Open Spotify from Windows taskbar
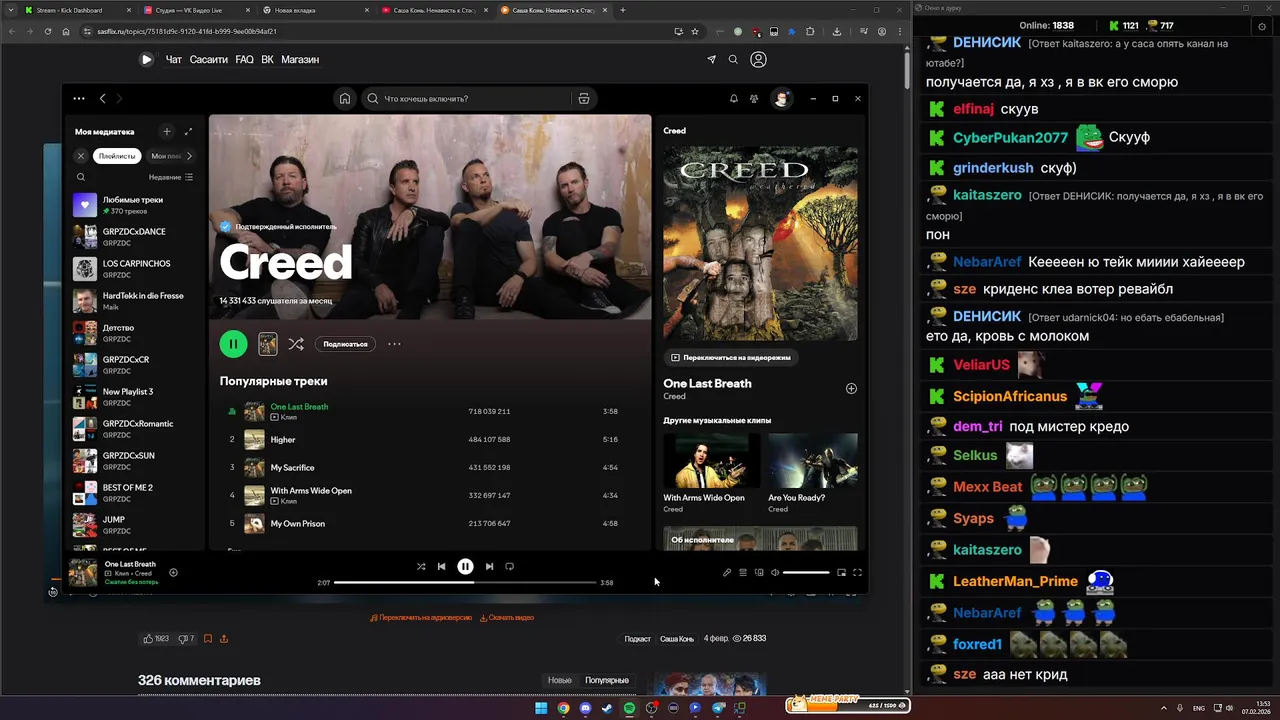Viewport: 1280px width, 720px height. pos(629,708)
